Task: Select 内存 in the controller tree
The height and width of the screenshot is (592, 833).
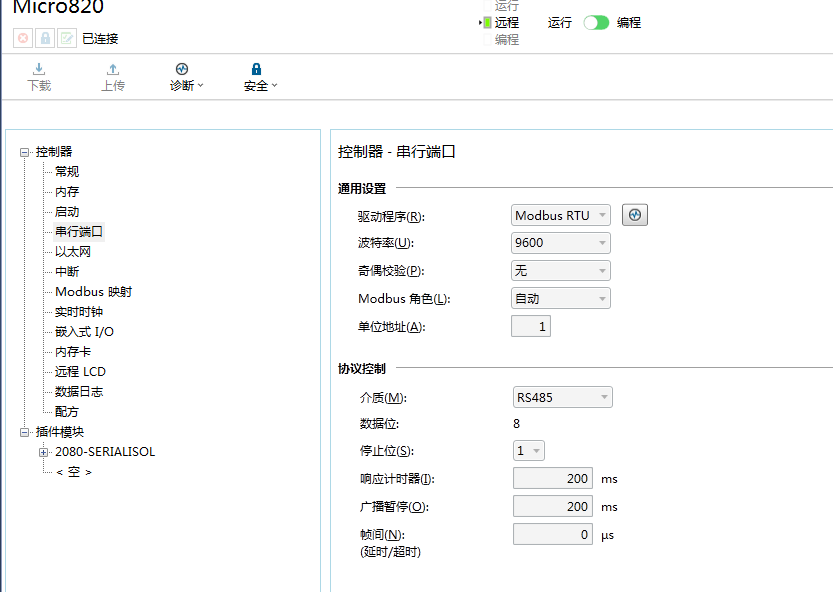Action: (x=67, y=191)
